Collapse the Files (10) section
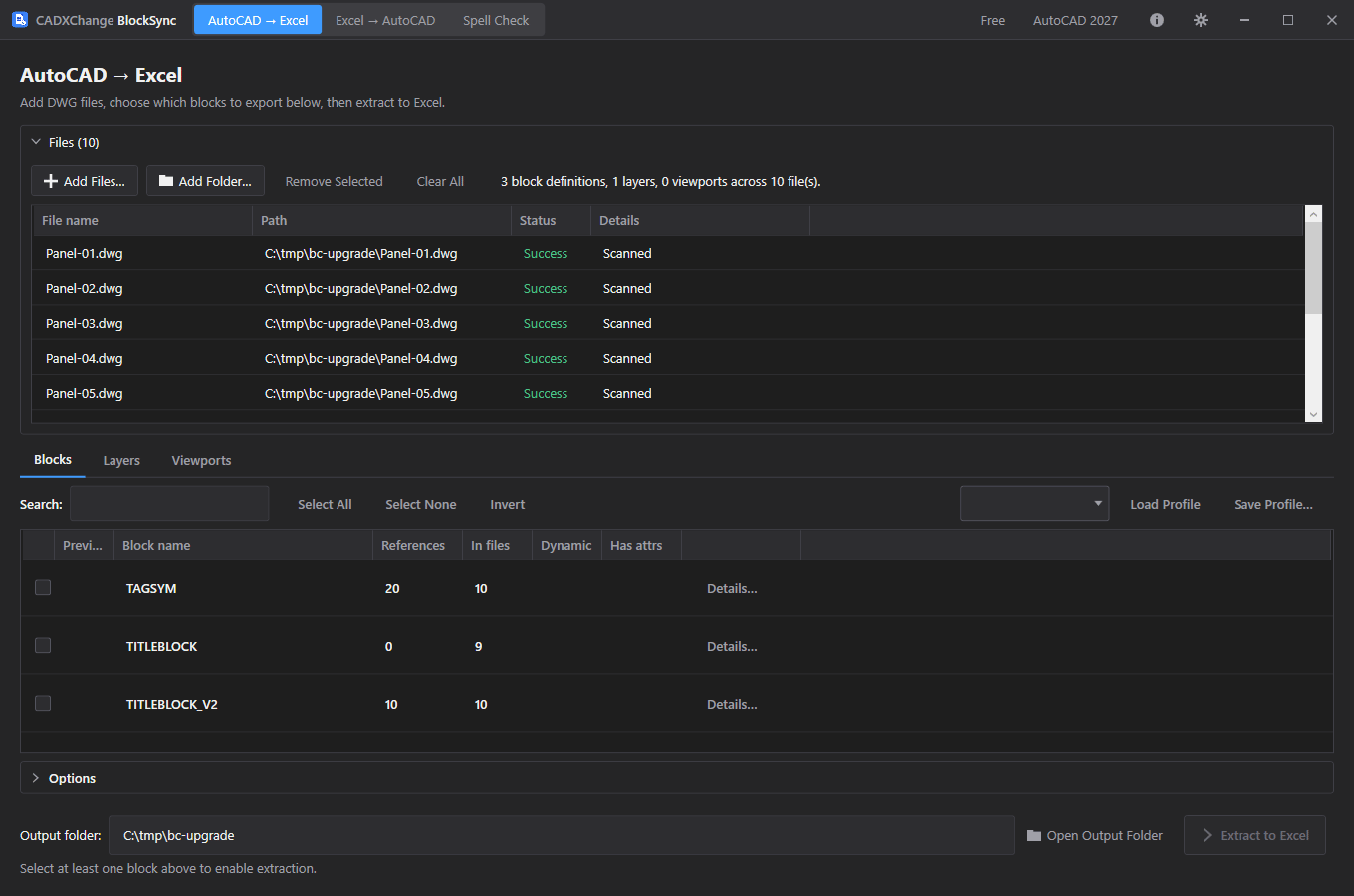Image resolution: width=1354 pixels, height=896 pixels. tap(36, 142)
